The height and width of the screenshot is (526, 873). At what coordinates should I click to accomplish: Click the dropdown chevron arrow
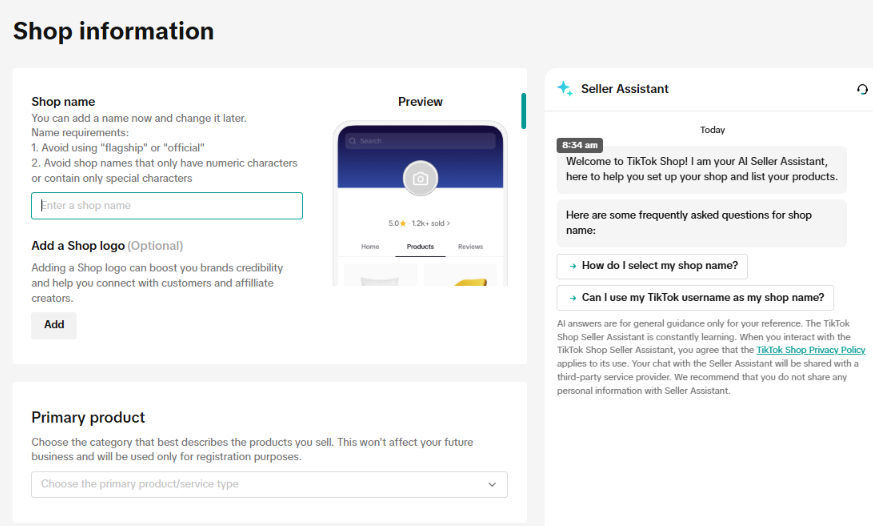point(492,484)
